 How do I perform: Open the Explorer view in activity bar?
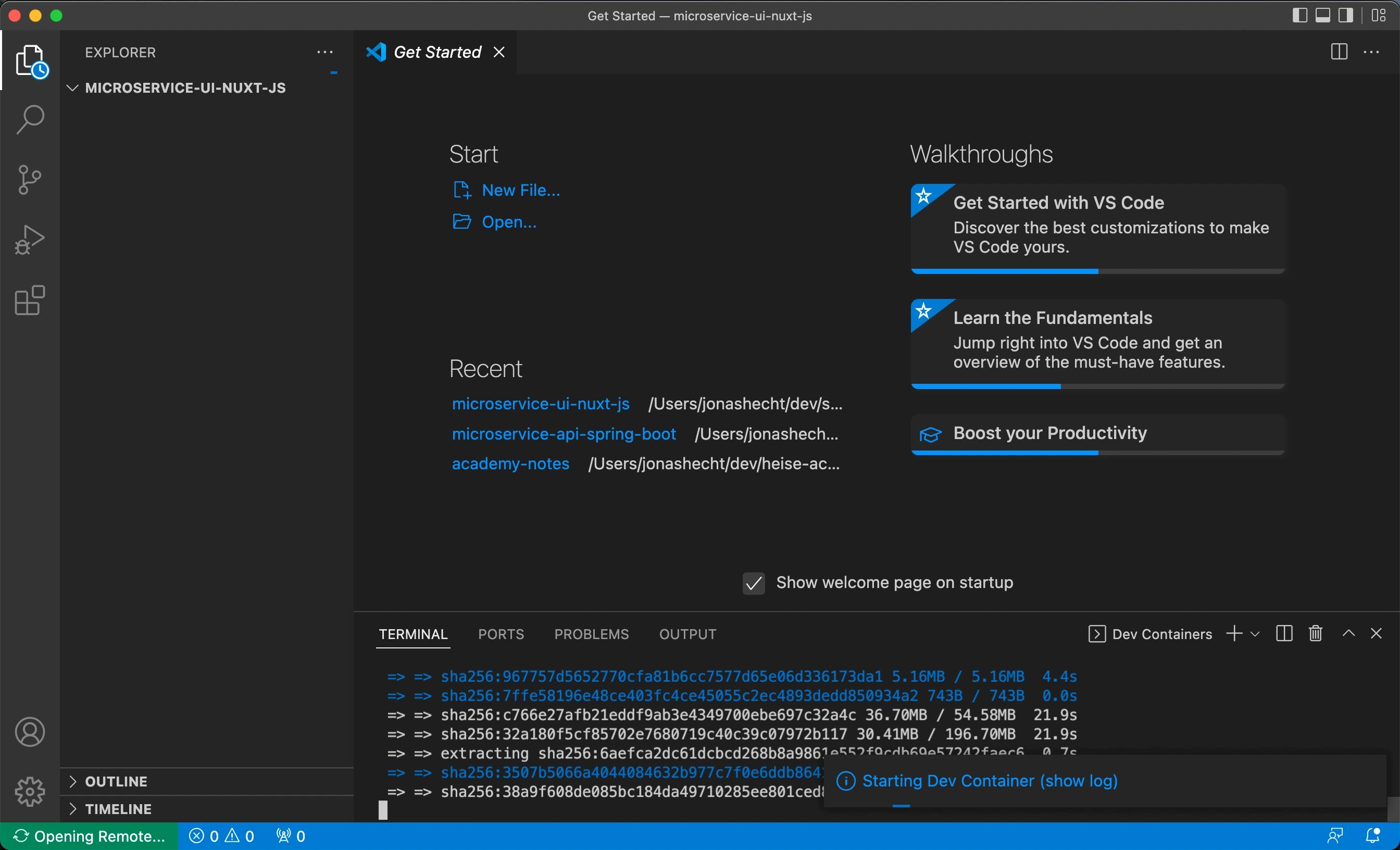coord(31,60)
